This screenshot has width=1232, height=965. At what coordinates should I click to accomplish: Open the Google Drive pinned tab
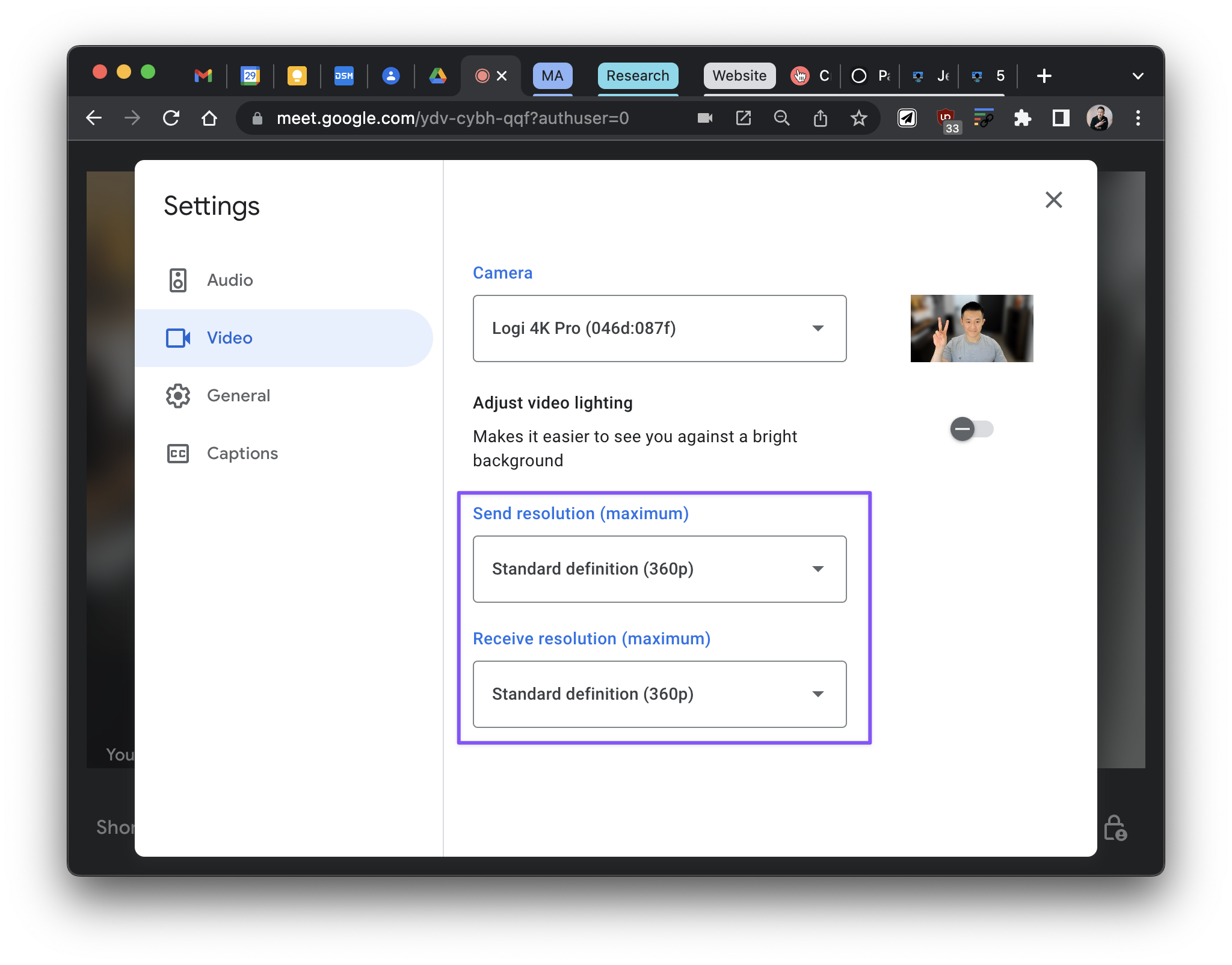tap(438, 76)
